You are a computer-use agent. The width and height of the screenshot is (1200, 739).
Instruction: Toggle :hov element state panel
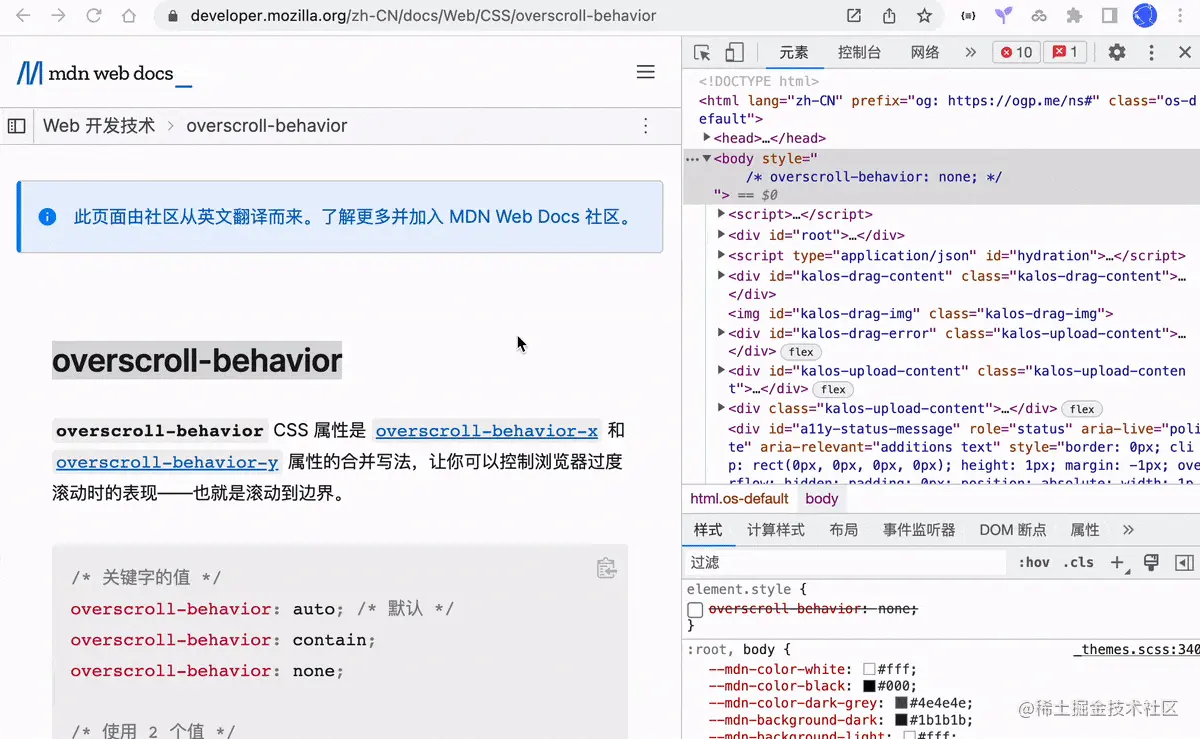(1034, 563)
